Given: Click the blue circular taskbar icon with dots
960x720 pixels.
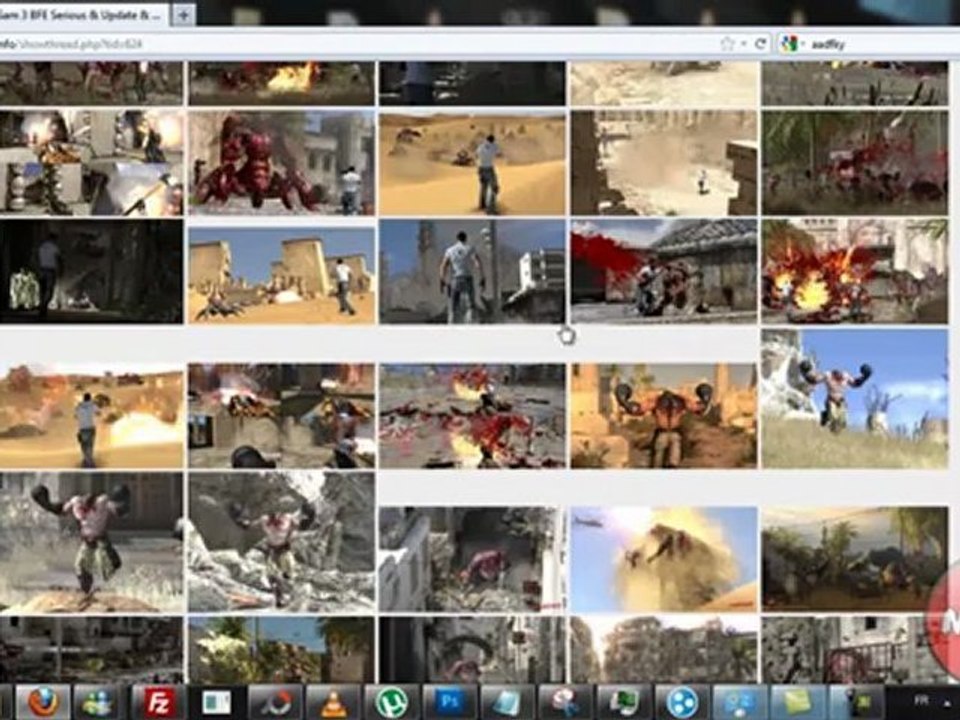Looking at the screenshot, I should coord(681,702).
